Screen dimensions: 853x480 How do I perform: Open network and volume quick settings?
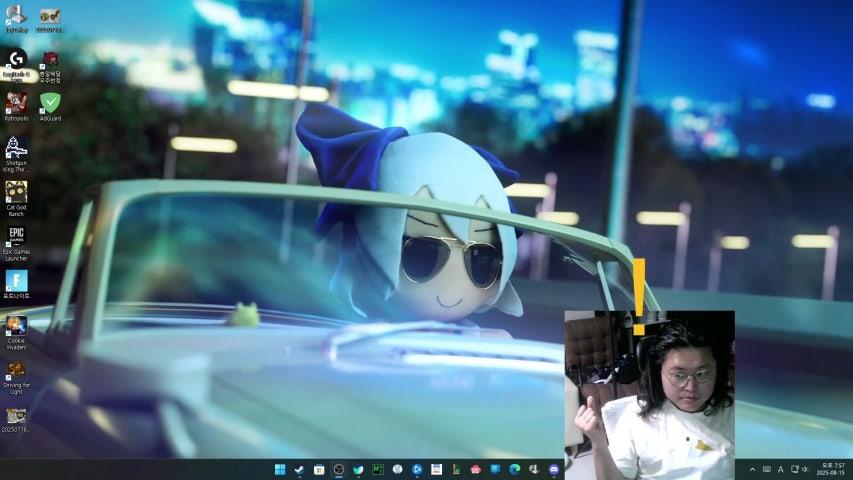[799, 469]
